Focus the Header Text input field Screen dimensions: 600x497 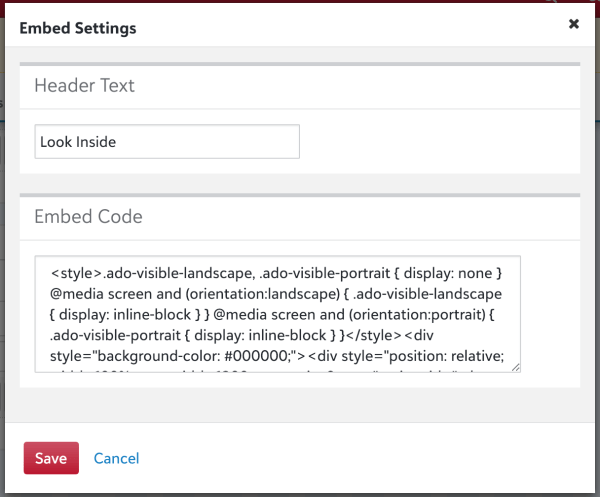[166, 142]
